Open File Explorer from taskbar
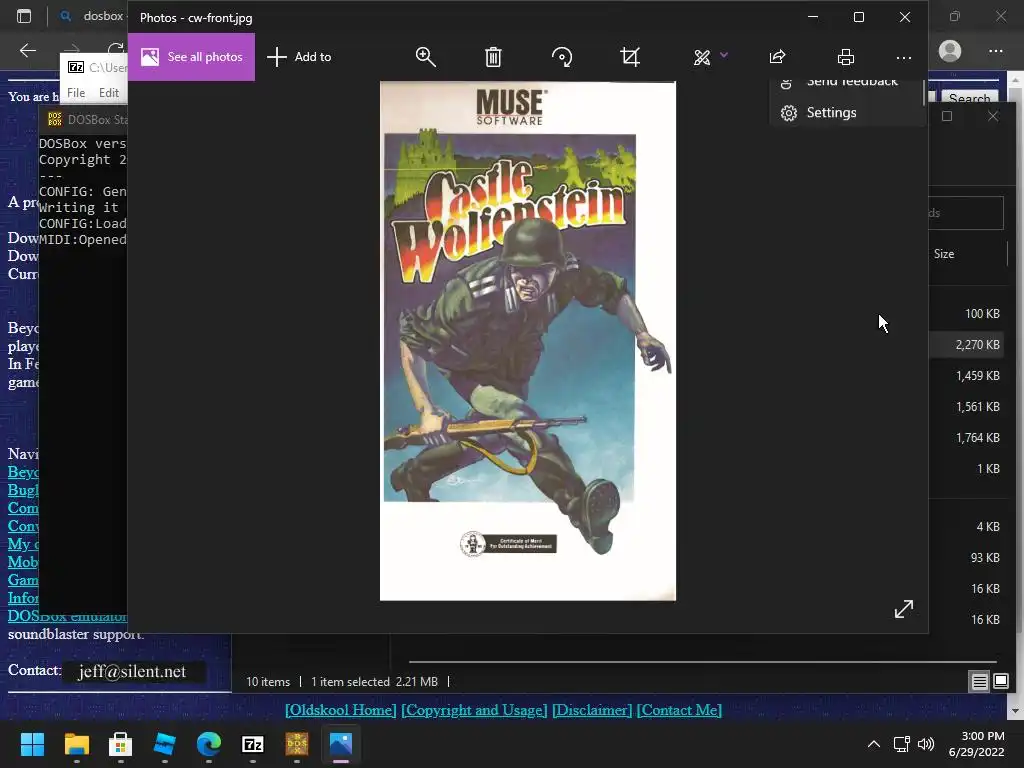 point(76,744)
